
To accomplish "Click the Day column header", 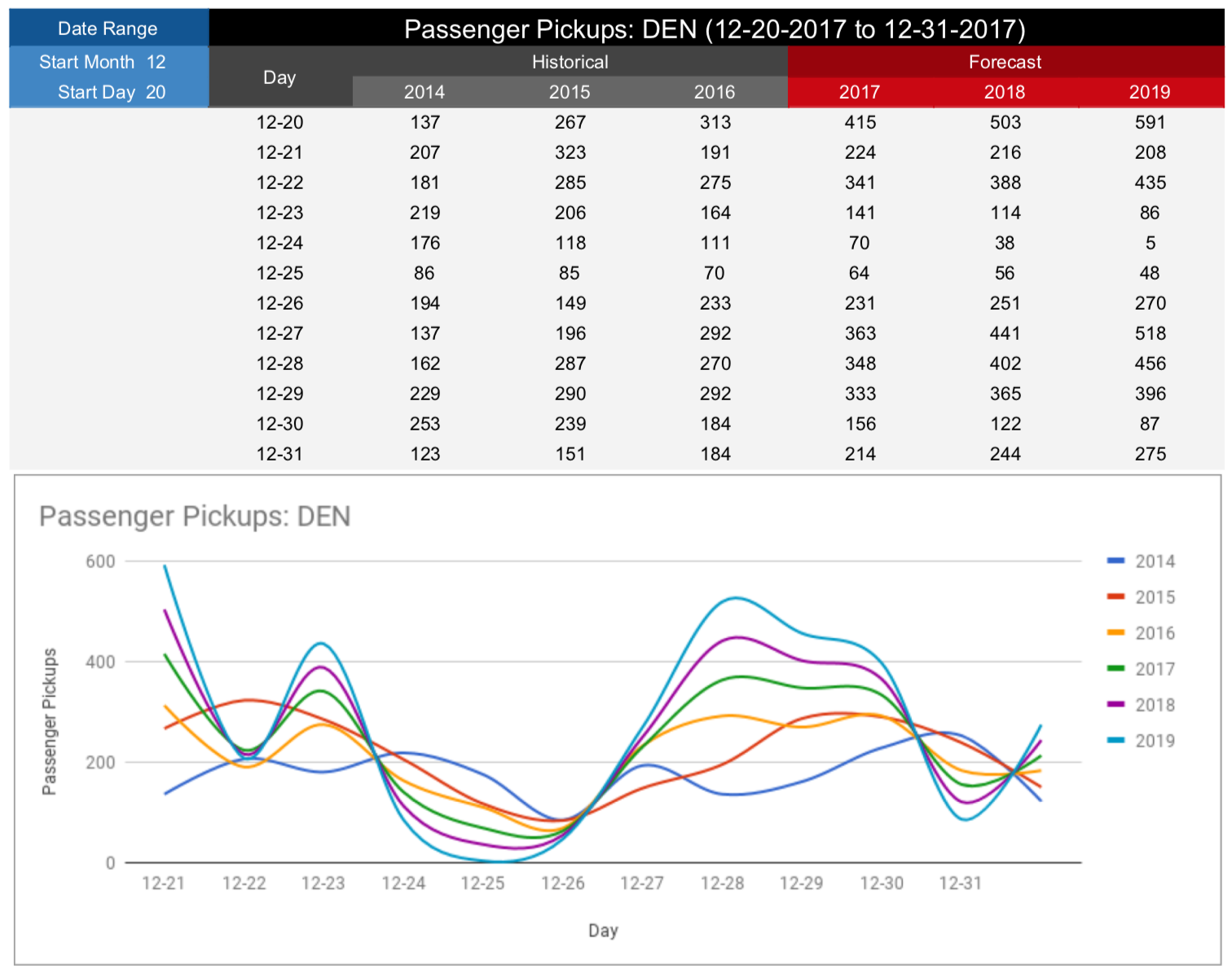I will 280,77.
